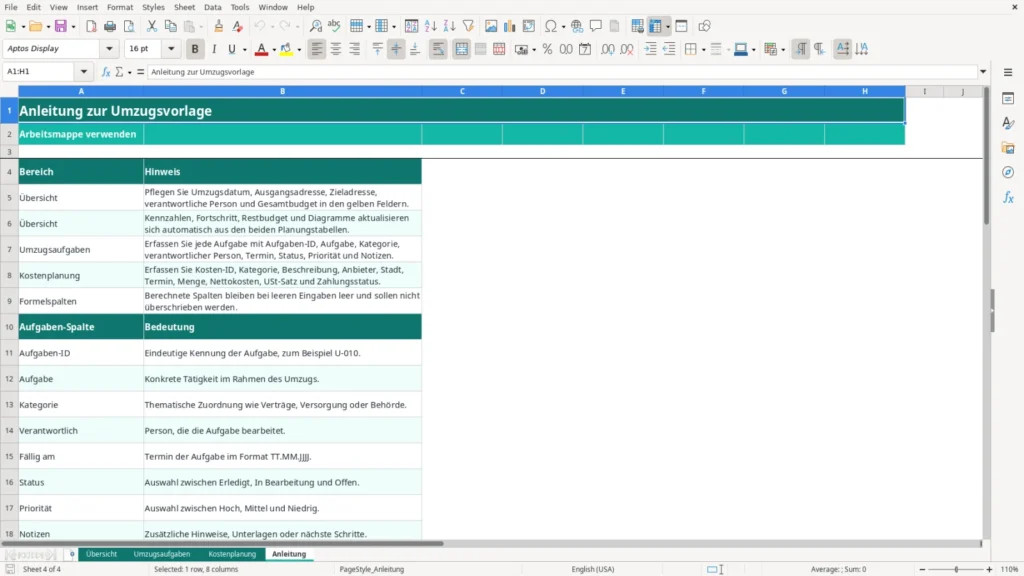Open Font Name dropdown arrow
This screenshot has height=576, width=1024.
click(x=109, y=48)
